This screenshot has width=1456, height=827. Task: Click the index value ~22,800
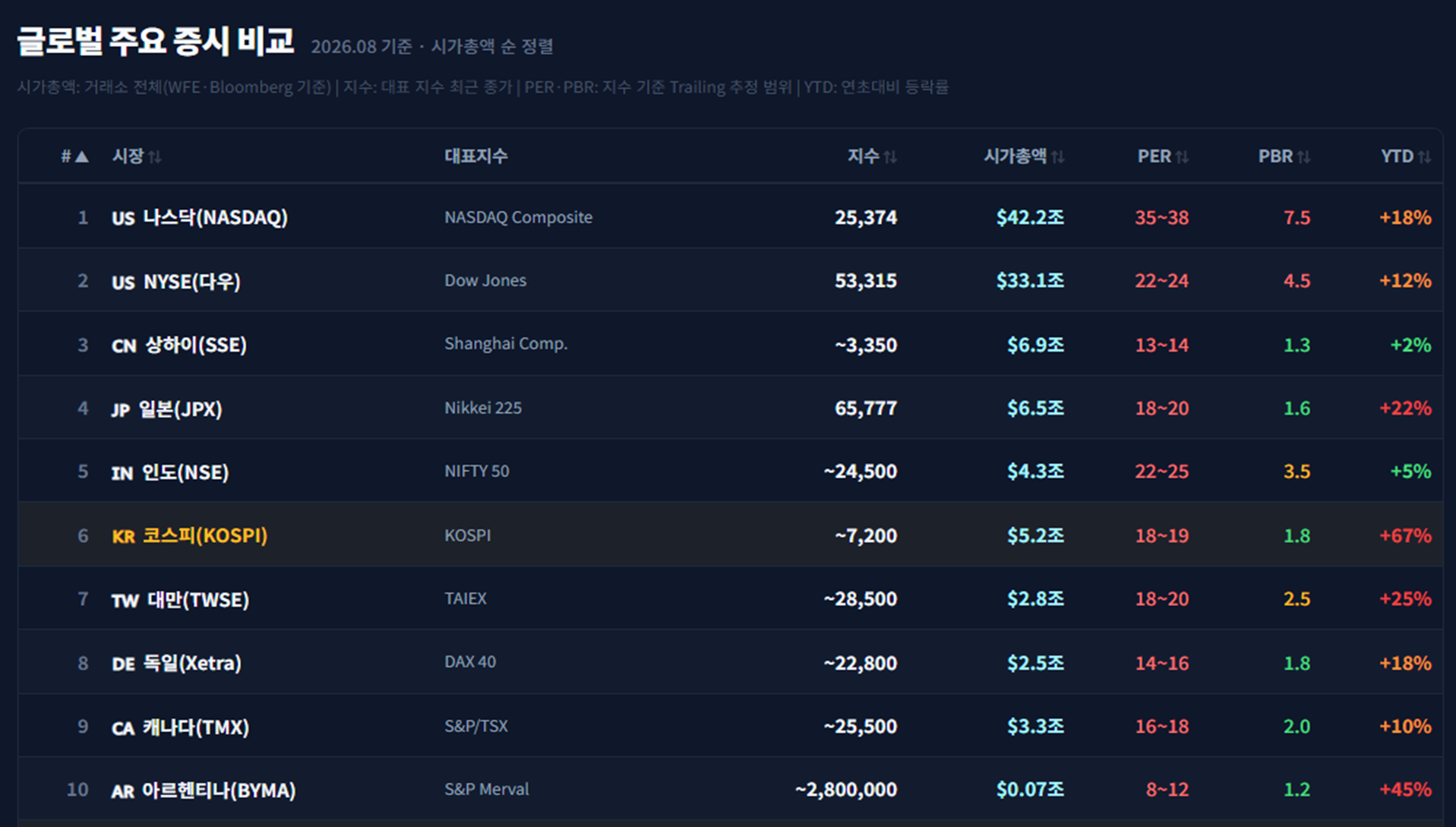[x=861, y=663]
